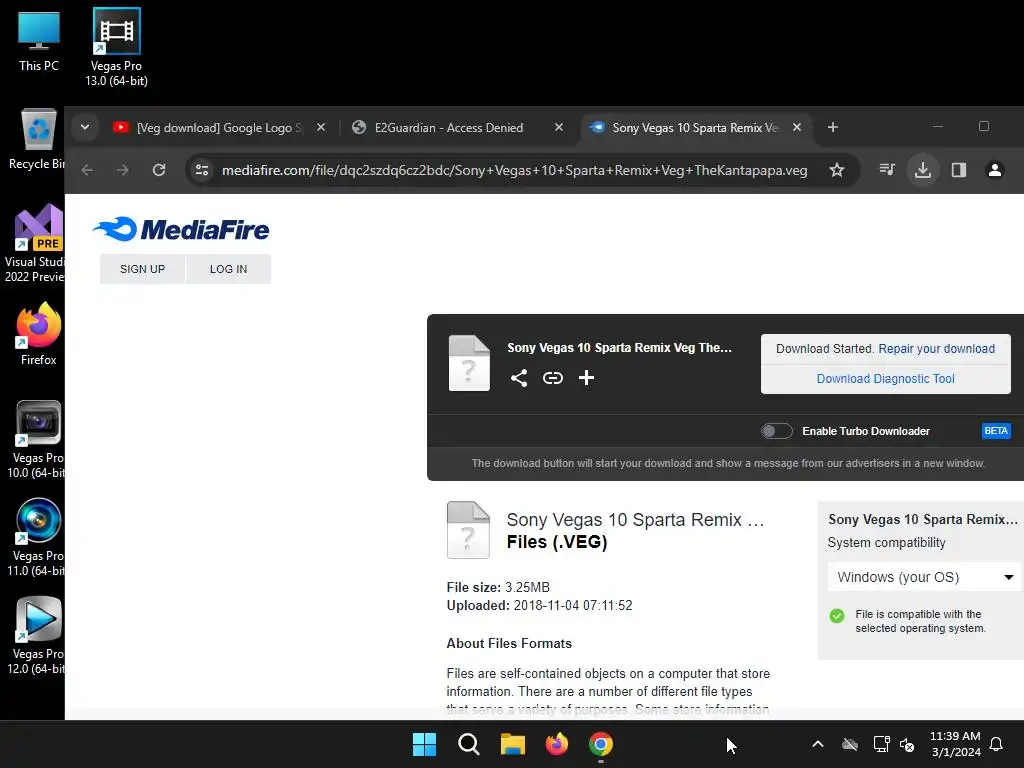Open Chrome downloads bubble
1024x768 pixels.
[923, 170]
